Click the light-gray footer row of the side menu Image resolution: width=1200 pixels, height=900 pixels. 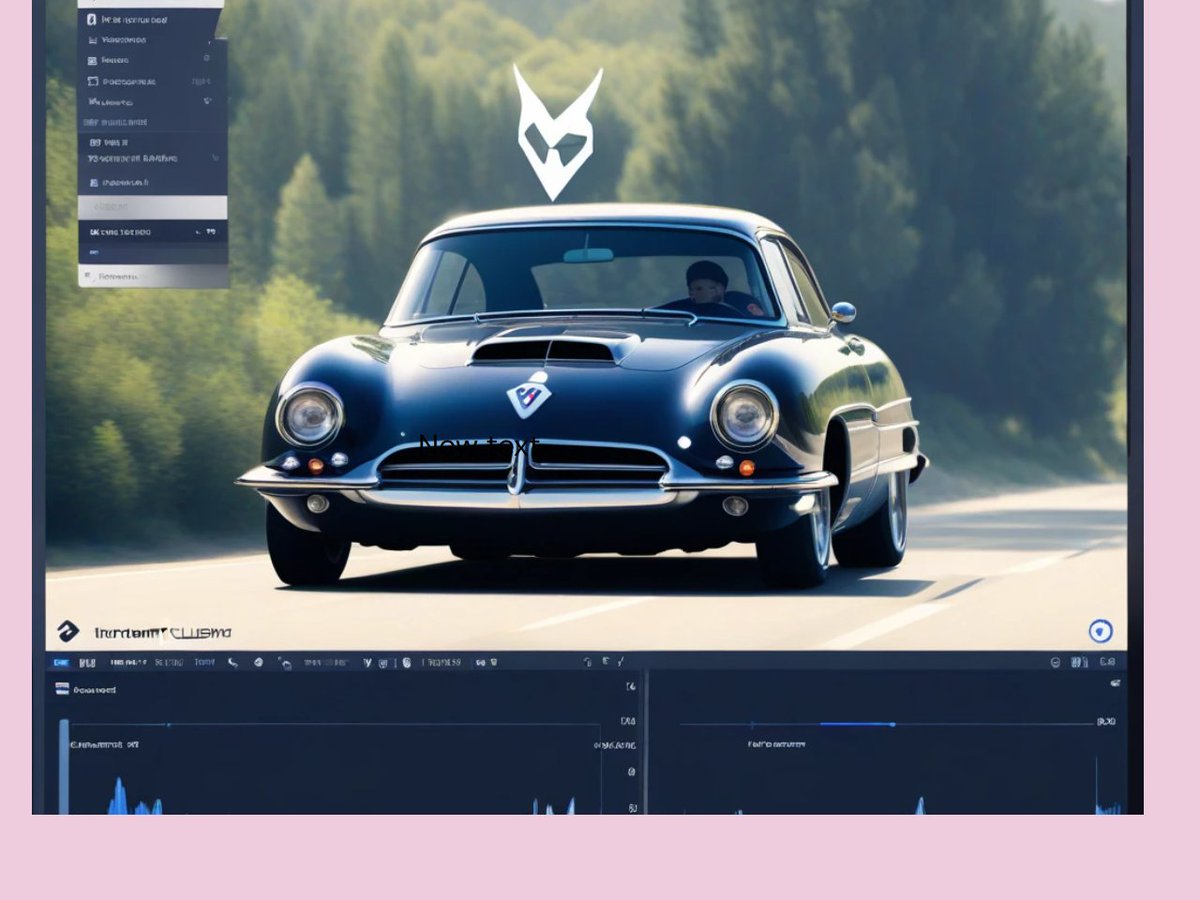(x=153, y=275)
